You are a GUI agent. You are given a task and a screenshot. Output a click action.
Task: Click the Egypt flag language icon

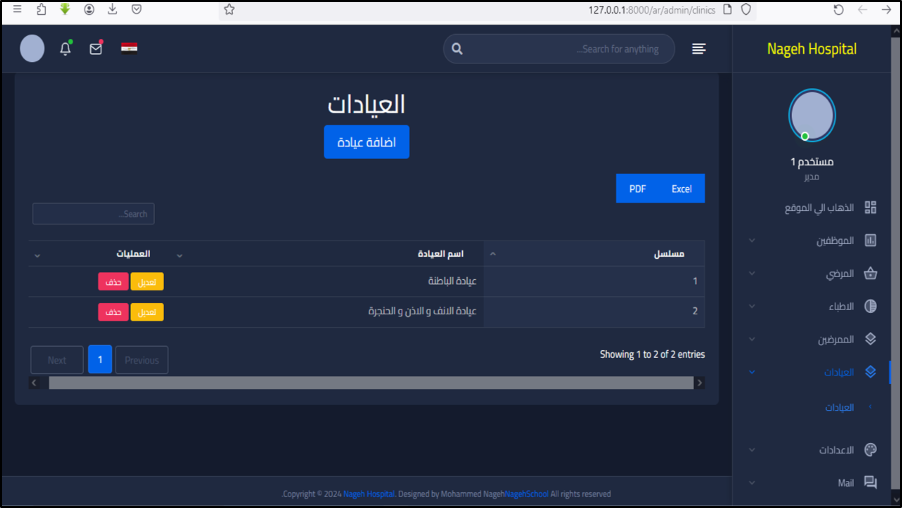tap(129, 48)
